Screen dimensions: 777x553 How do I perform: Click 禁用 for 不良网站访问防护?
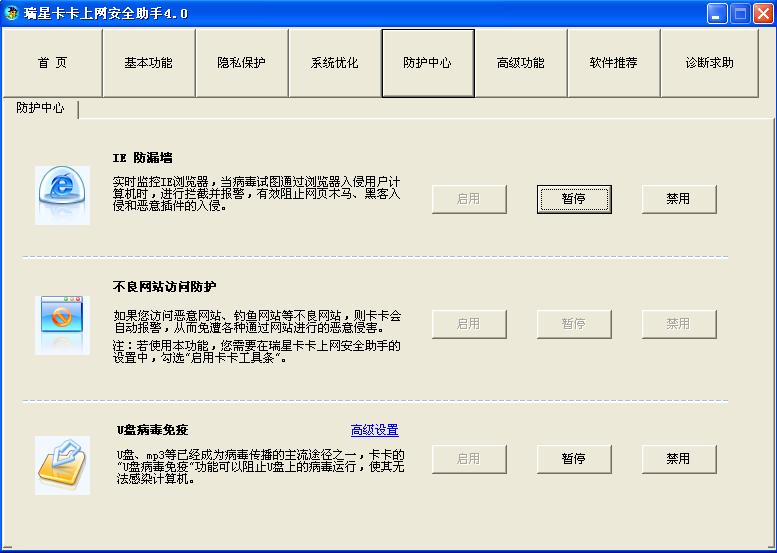tap(679, 324)
